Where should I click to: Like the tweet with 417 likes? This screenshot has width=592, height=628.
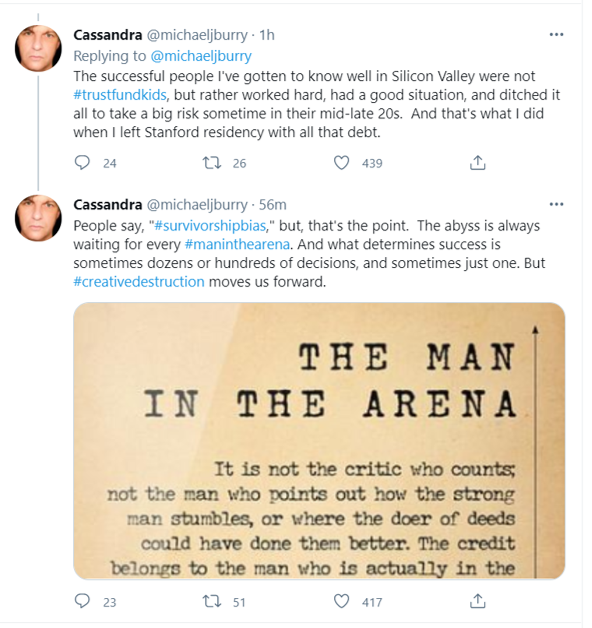click(341, 601)
